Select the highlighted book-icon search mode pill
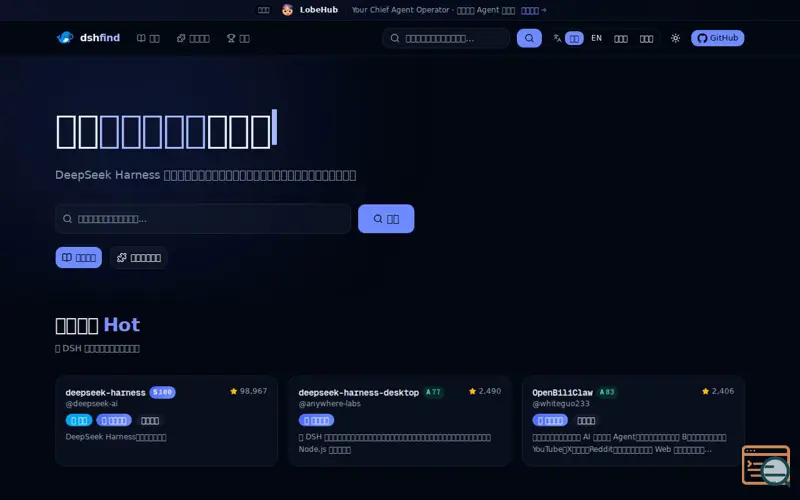This screenshot has width=800, height=500. [x=79, y=258]
